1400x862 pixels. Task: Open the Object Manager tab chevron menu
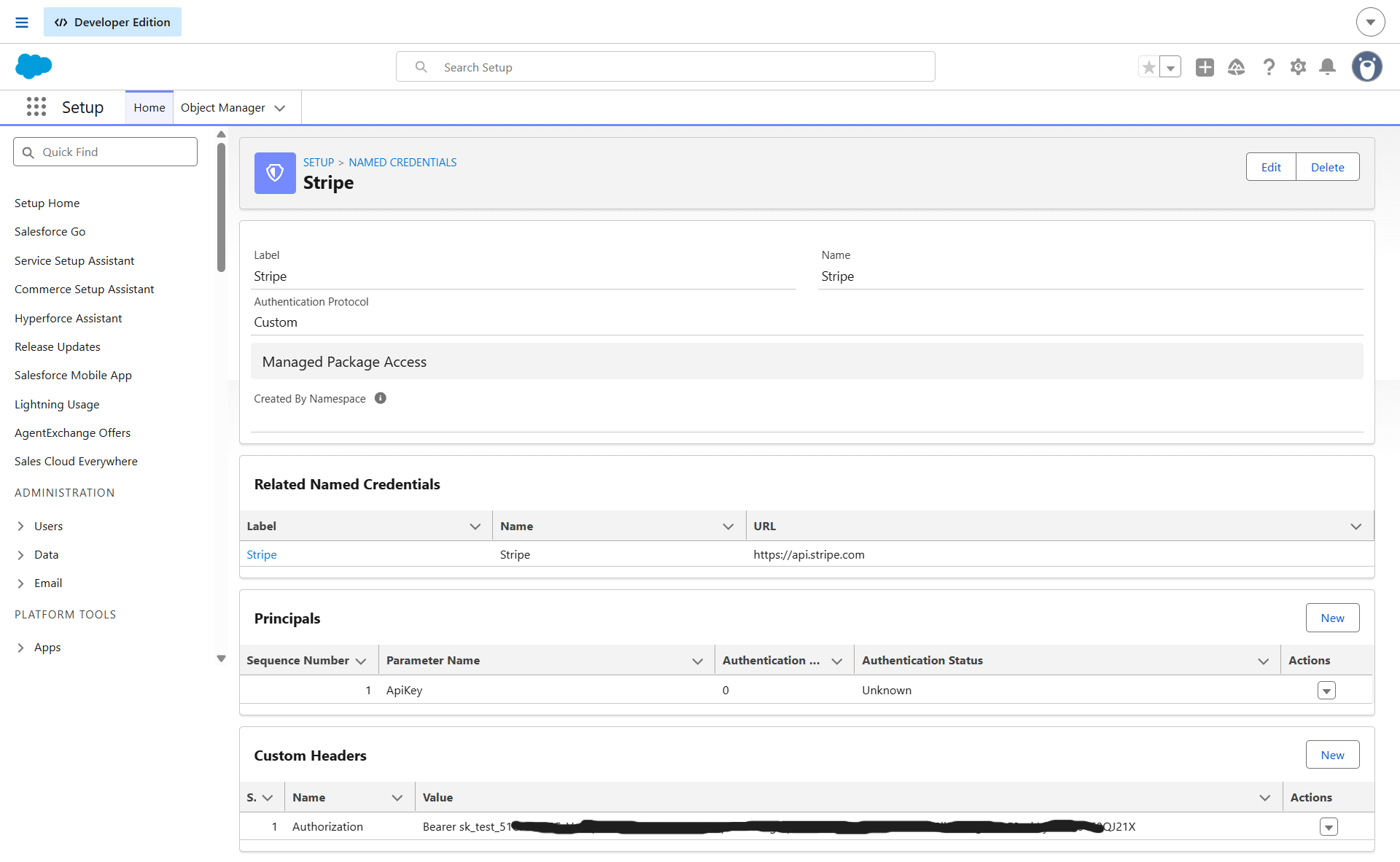click(x=280, y=108)
